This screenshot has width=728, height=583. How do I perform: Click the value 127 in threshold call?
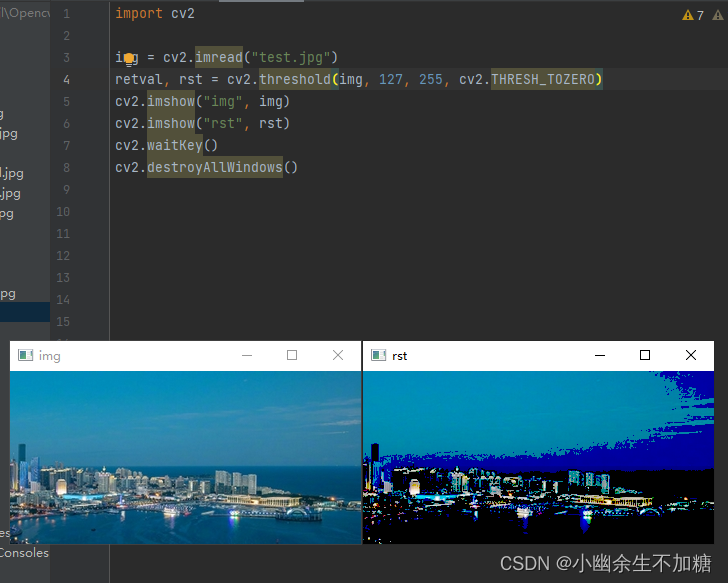click(390, 79)
